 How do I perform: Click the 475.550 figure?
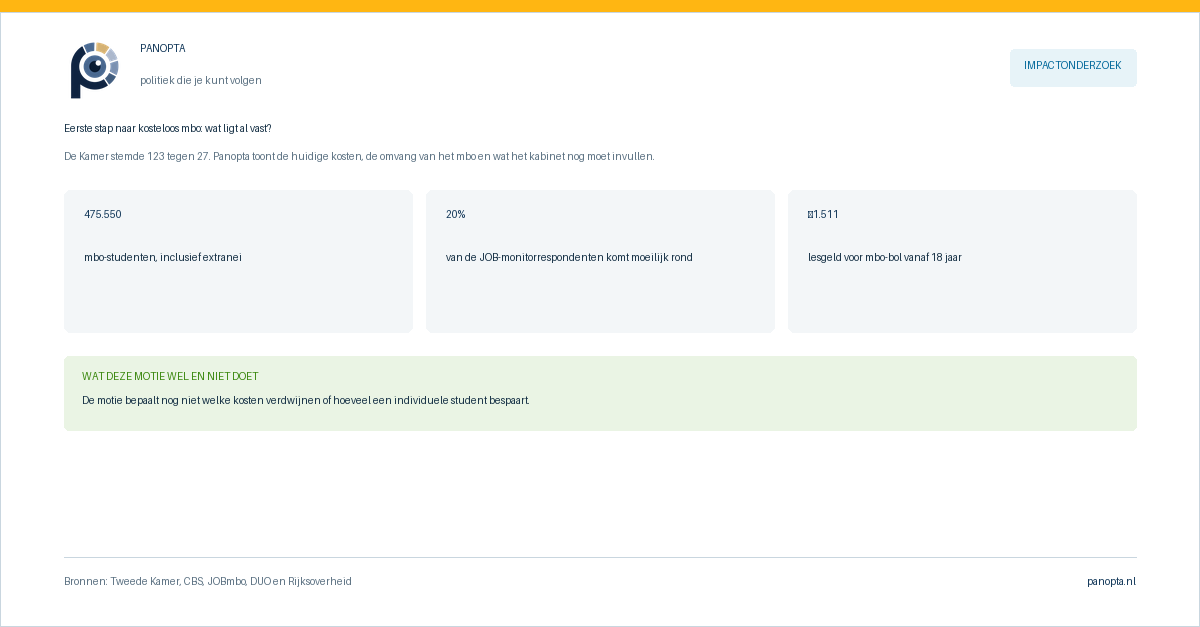103,214
